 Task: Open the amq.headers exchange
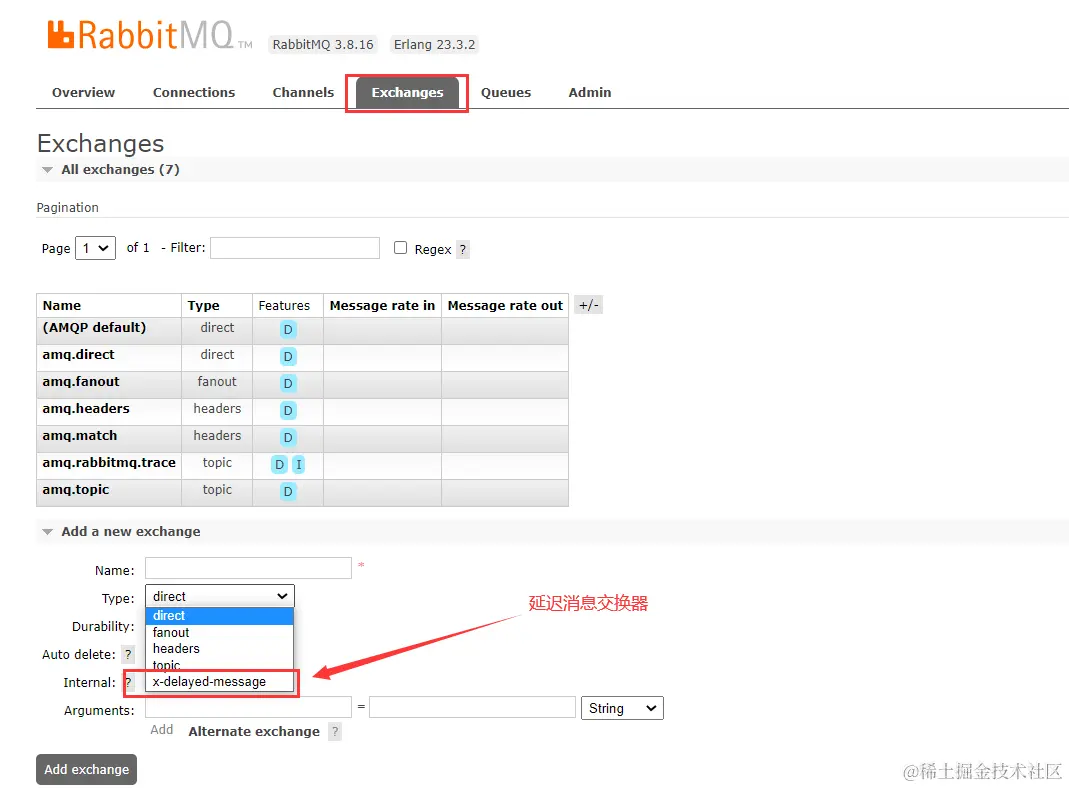point(86,408)
